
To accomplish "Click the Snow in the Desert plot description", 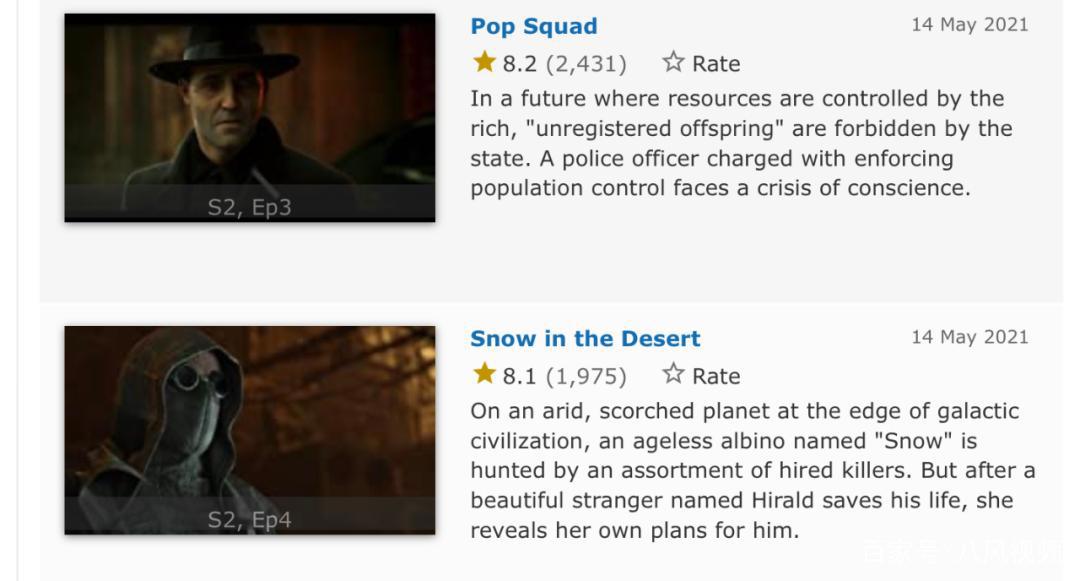I will (750, 470).
